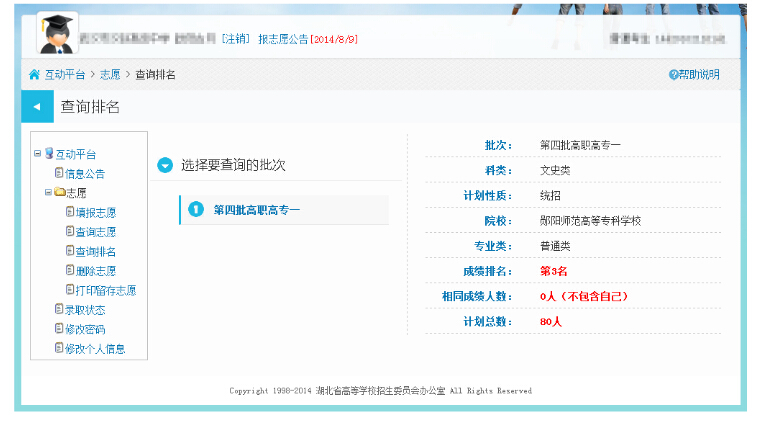Toggle the 选择要查询的批次 section arrow
This screenshot has height=421, width=760.
pyautogui.click(x=165, y=165)
